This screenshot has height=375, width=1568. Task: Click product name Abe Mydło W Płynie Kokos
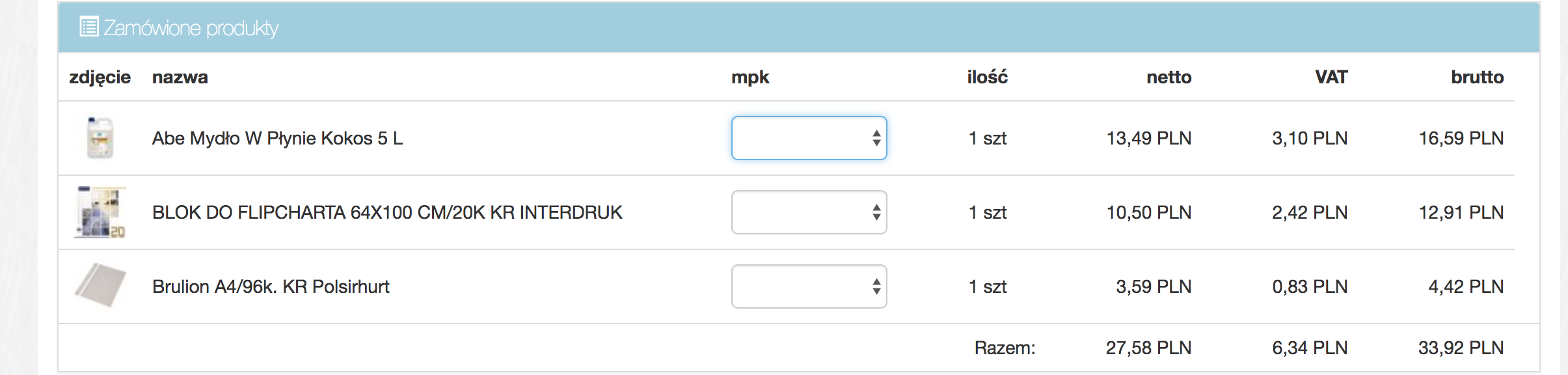[x=277, y=139]
